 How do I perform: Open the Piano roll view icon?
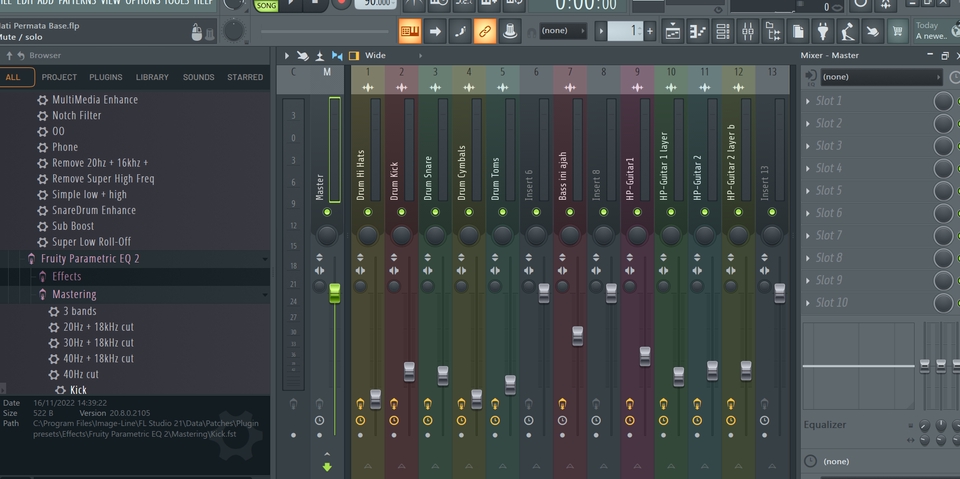[697, 31]
